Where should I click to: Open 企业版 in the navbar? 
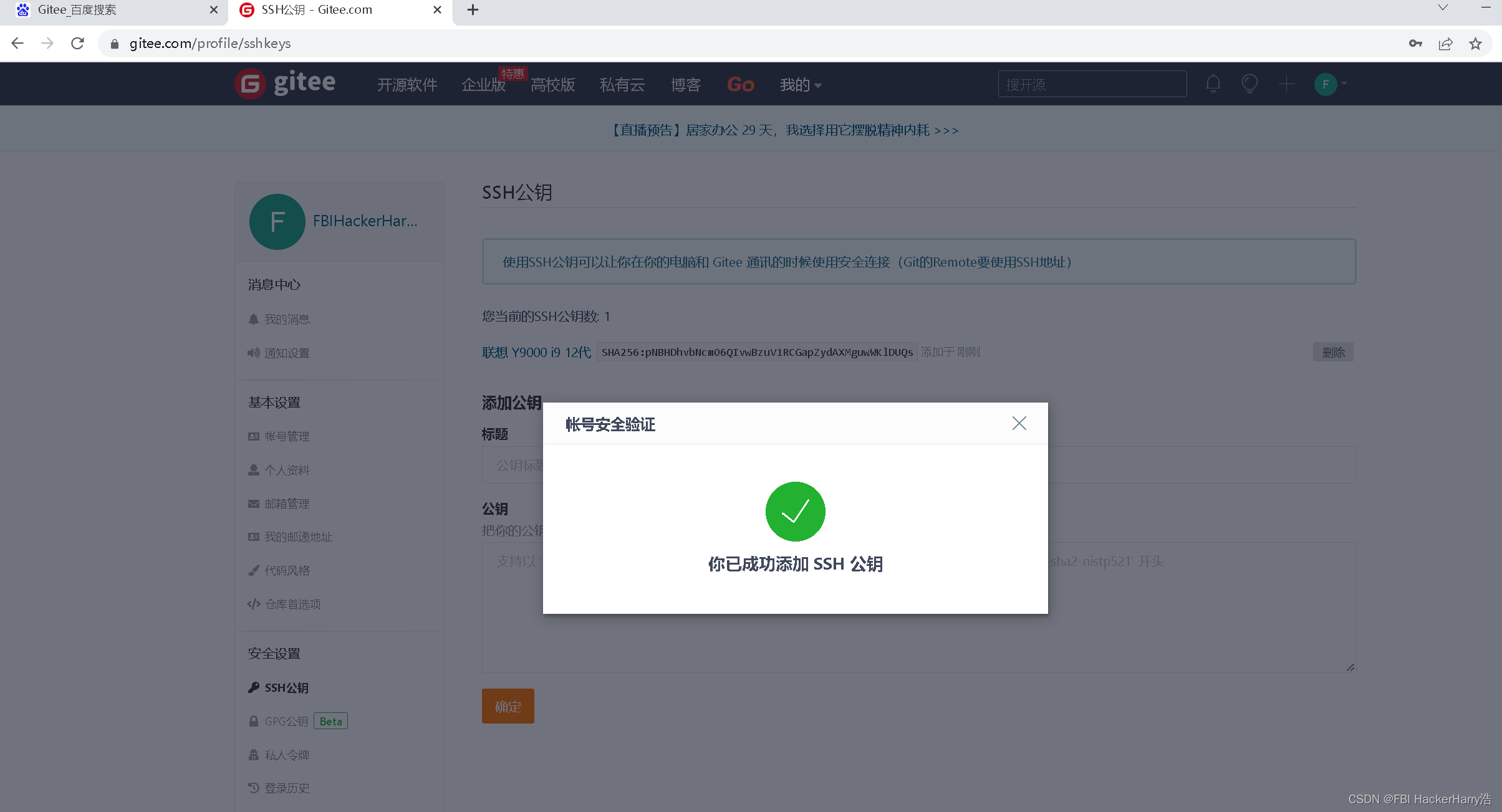(483, 85)
